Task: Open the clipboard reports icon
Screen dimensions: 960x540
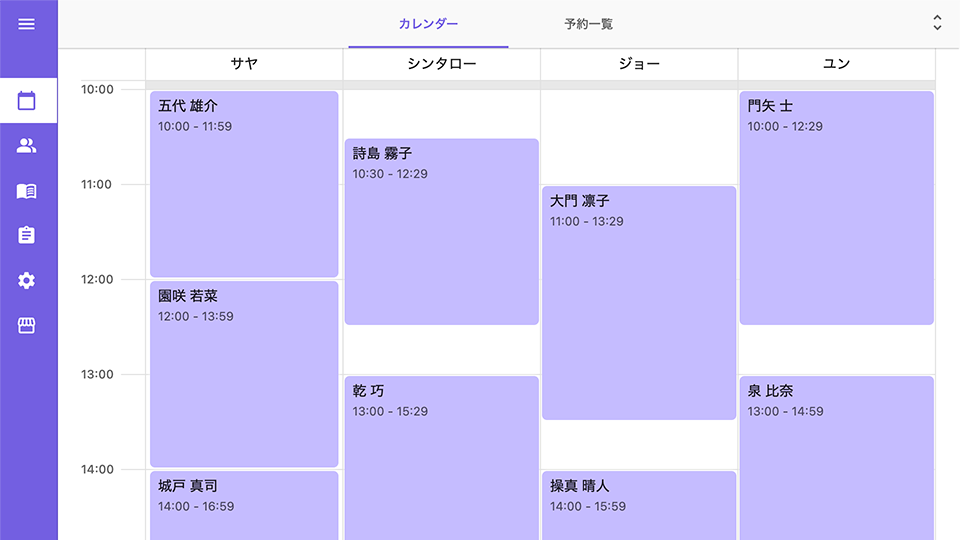Action: pyautogui.click(x=27, y=236)
